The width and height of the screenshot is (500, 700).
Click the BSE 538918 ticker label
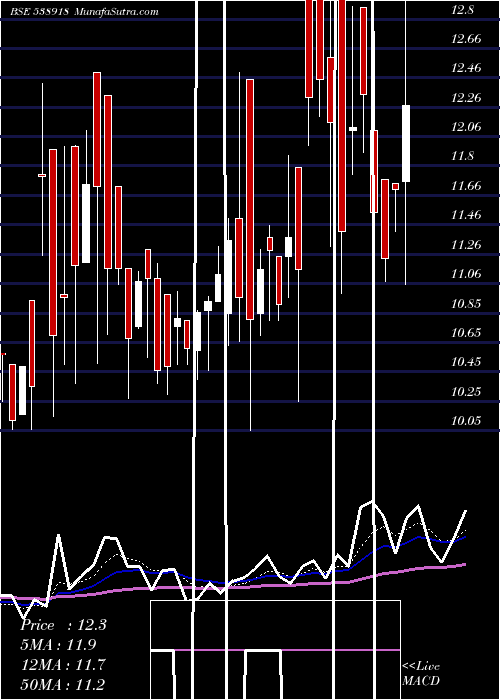pos(40,11)
